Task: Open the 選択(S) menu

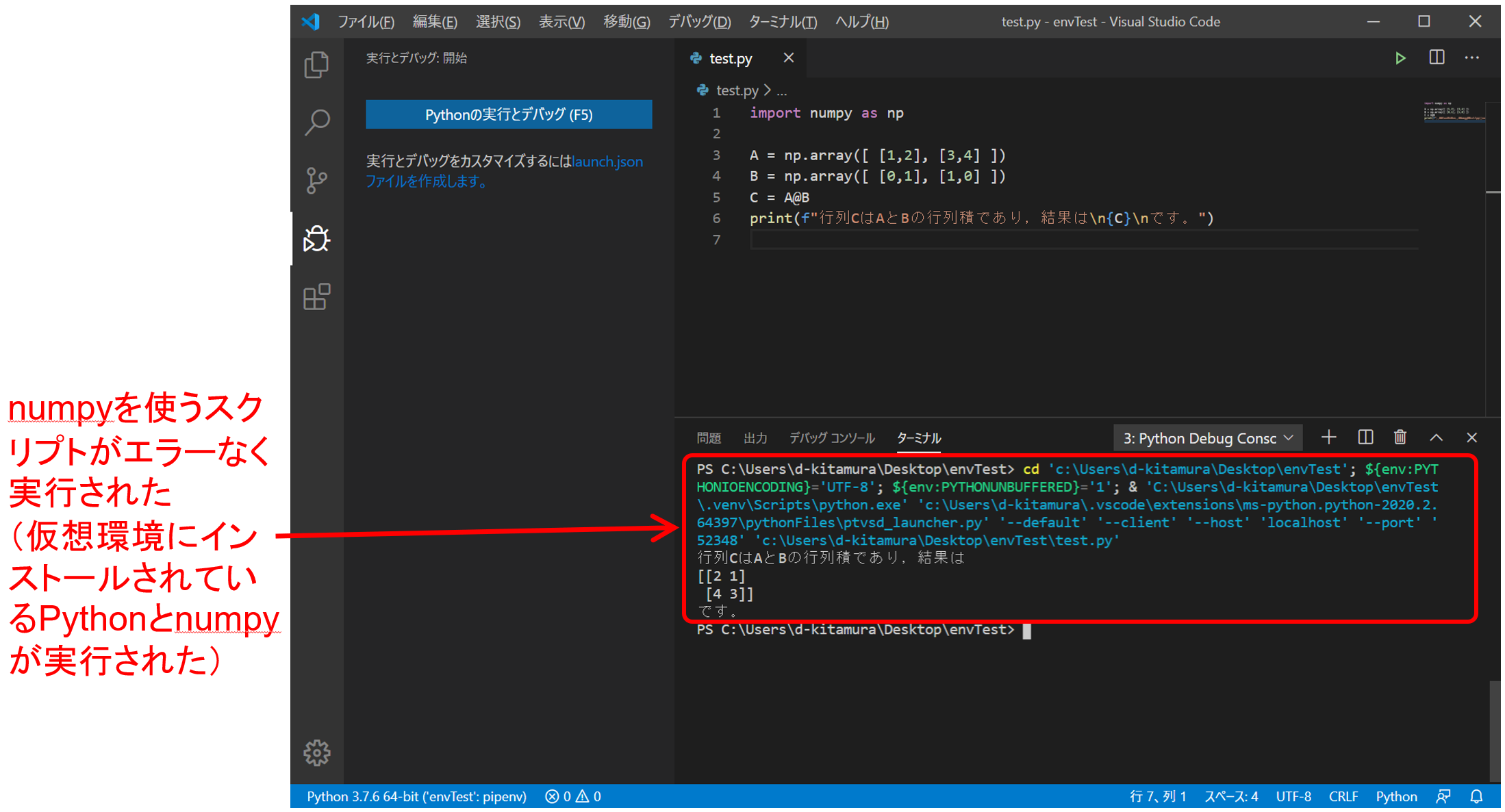Action: point(498,22)
